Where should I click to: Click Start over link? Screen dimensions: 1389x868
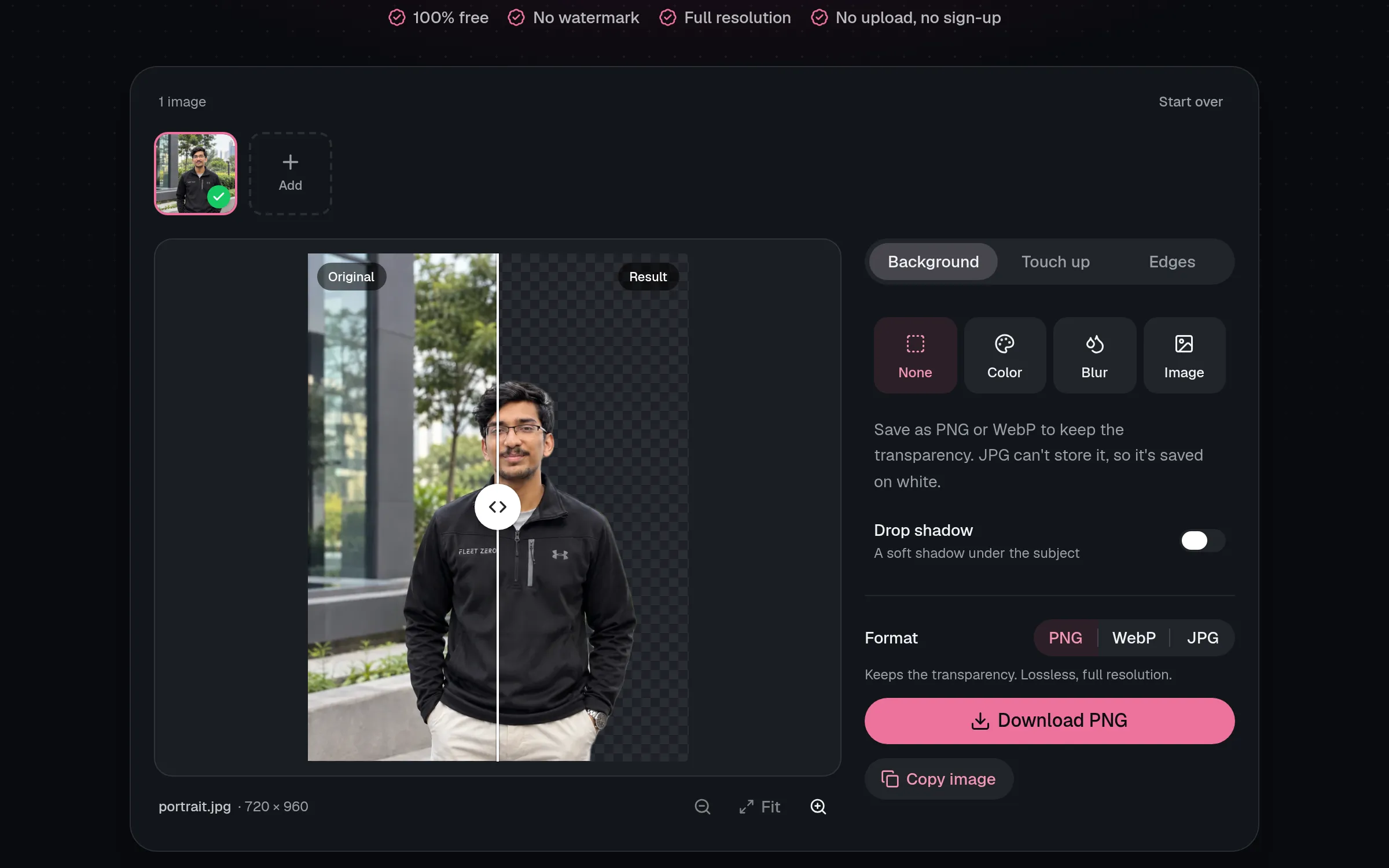(1190, 102)
